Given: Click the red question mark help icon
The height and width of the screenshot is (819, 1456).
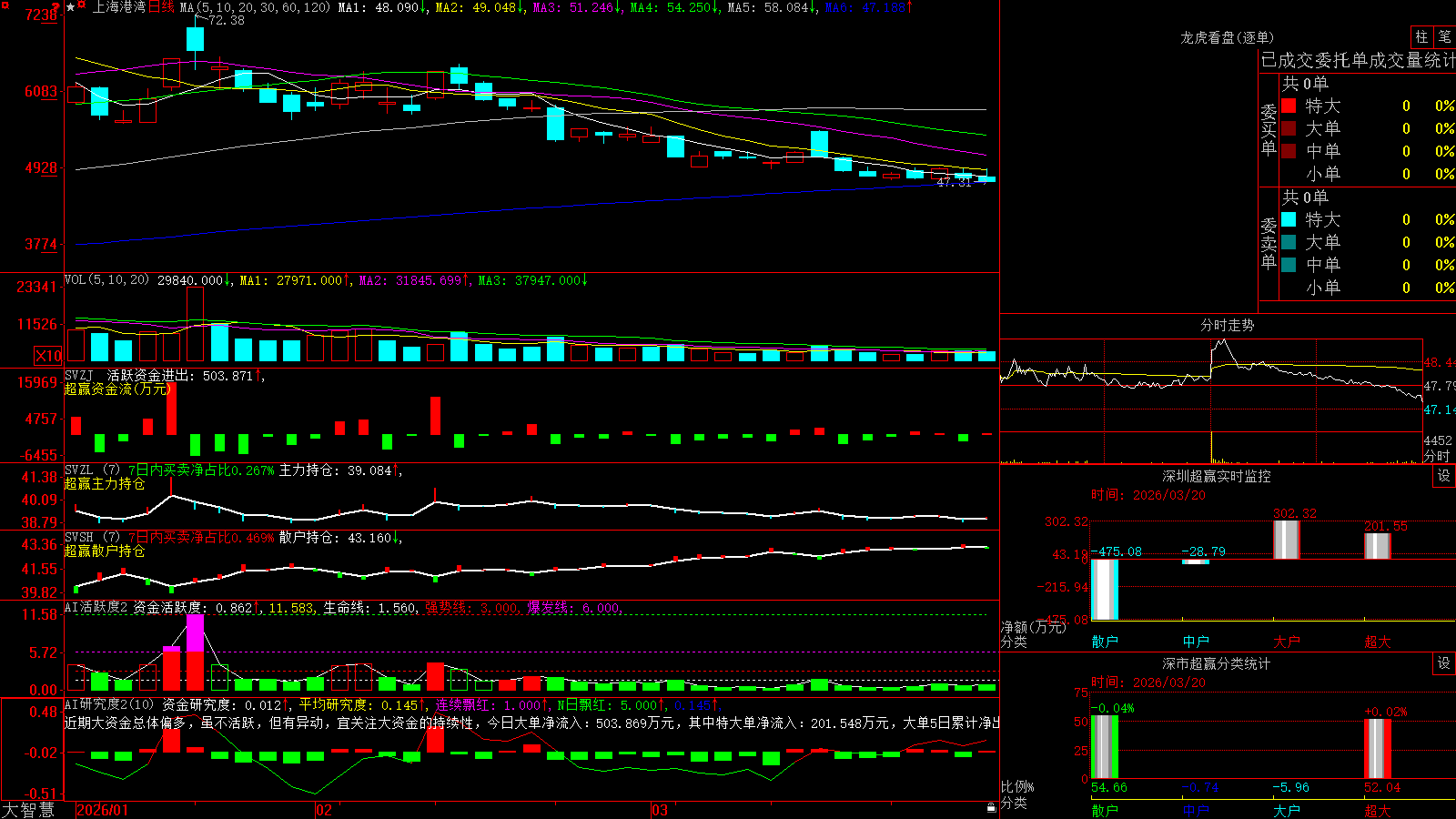Looking at the screenshot, I should point(56,6).
